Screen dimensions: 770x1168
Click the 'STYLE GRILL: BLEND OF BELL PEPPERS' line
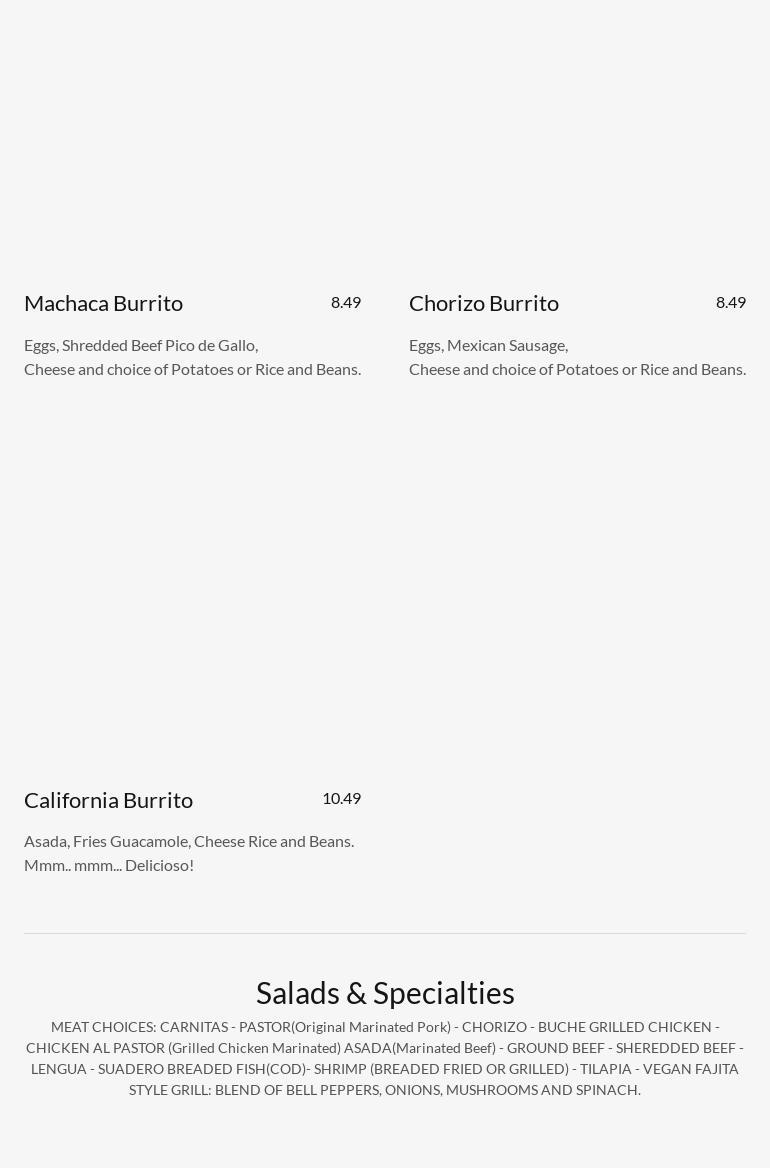(385, 1090)
